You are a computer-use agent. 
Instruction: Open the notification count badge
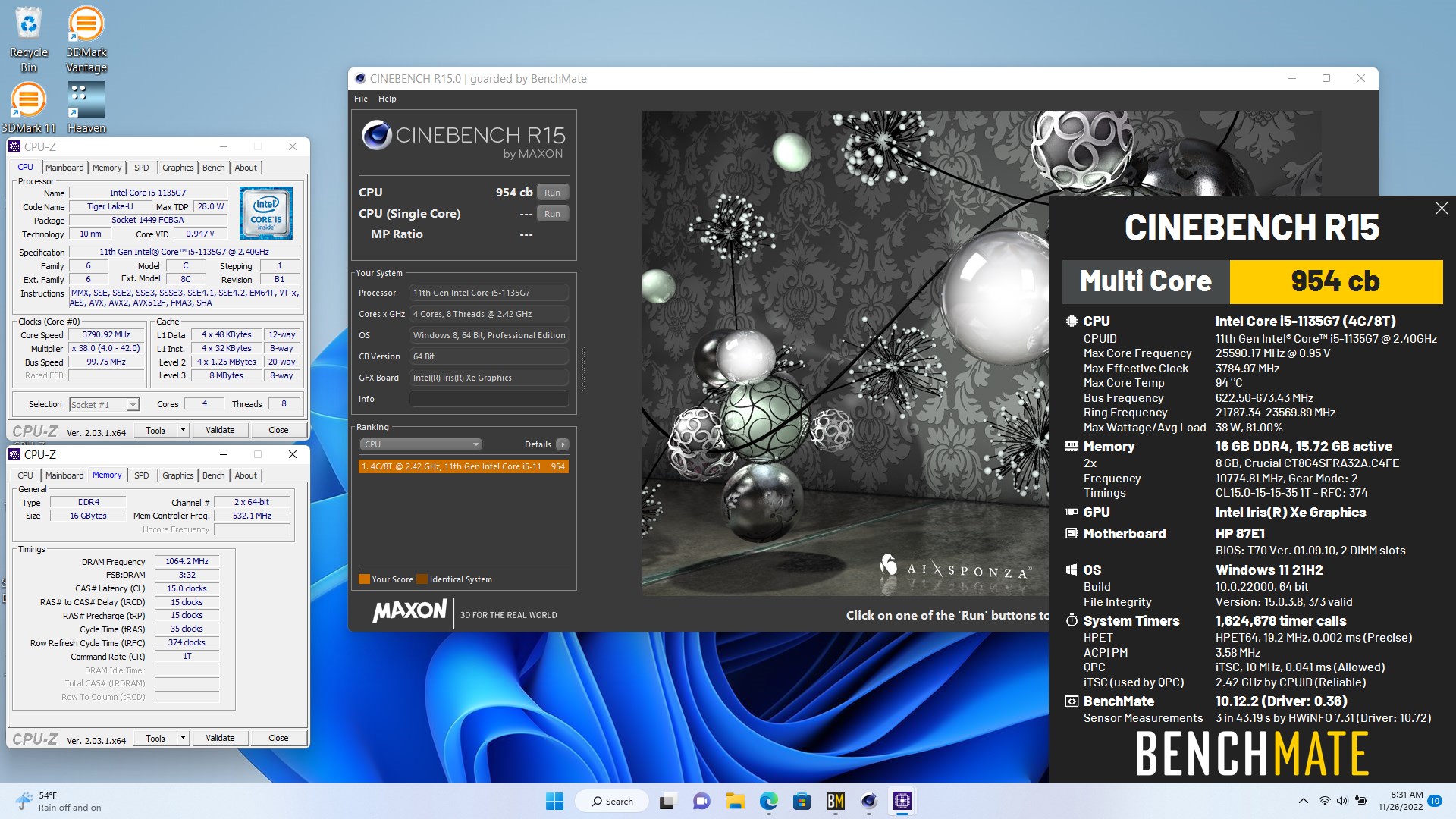(x=1435, y=801)
